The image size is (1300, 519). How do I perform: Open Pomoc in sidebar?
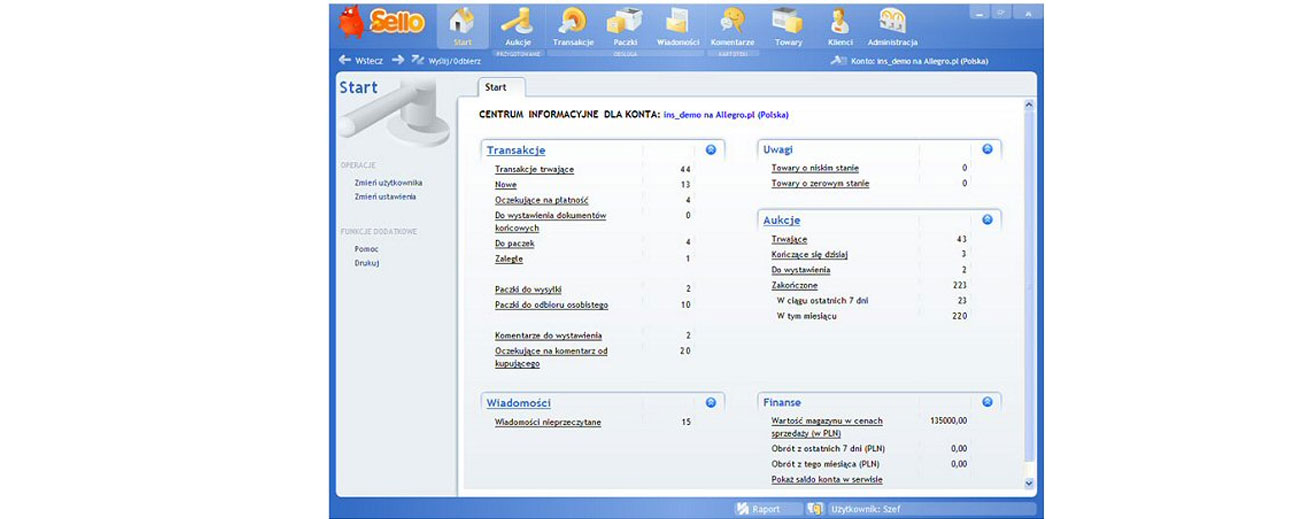[367, 249]
